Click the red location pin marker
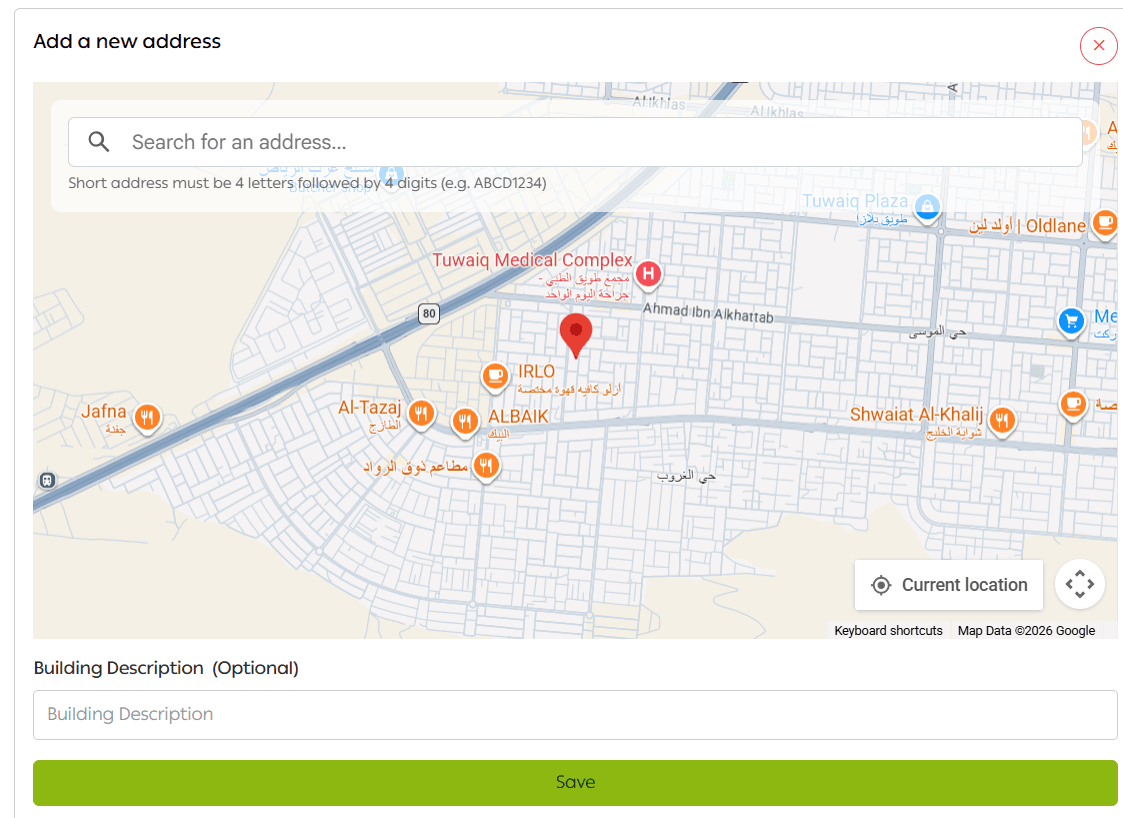This screenshot has width=1123, height=818. tap(575, 333)
